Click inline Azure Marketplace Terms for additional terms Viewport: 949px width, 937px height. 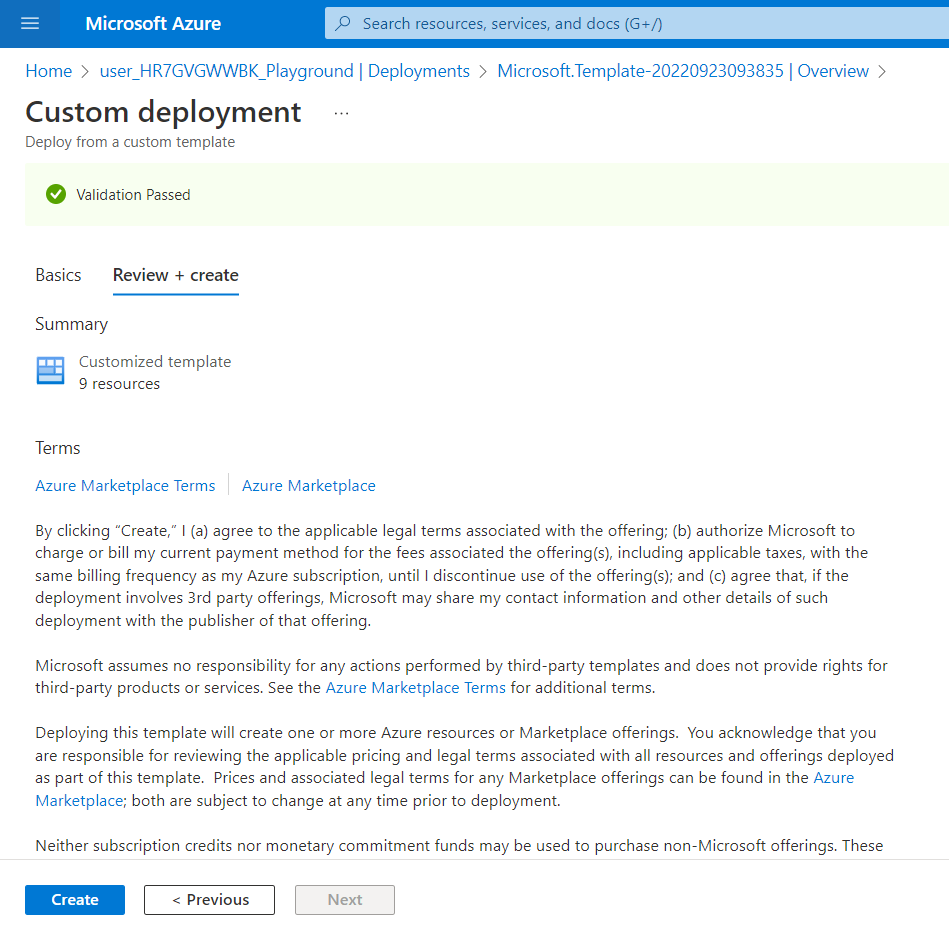[x=416, y=688]
